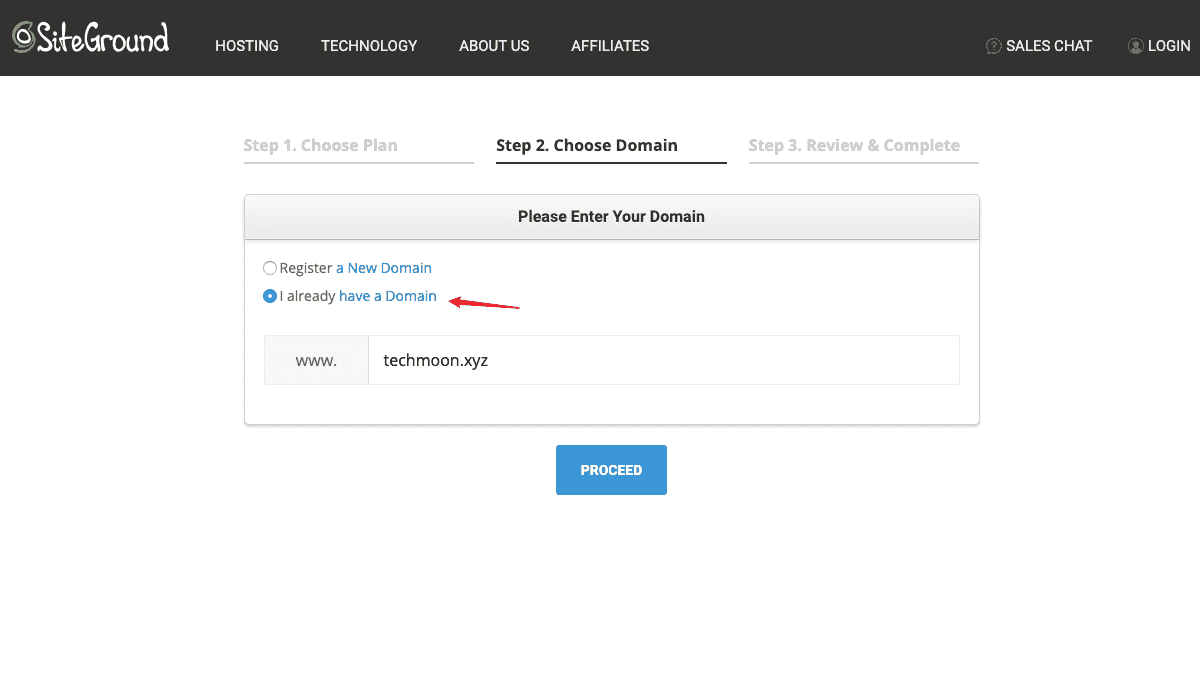Click the Please Enter Your Domain header
Screen dimensions: 1200x675
611,217
